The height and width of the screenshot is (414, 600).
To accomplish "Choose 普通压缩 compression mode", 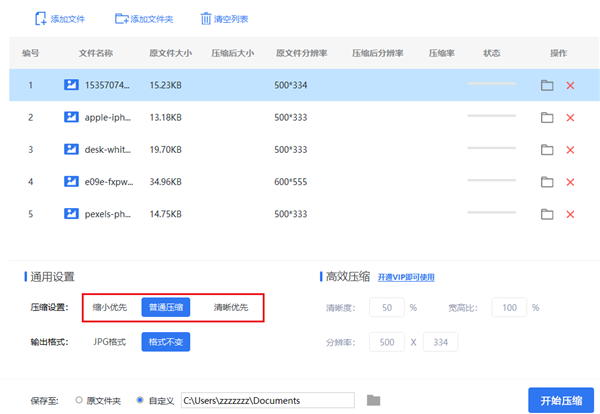I will [x=166, y=307].
